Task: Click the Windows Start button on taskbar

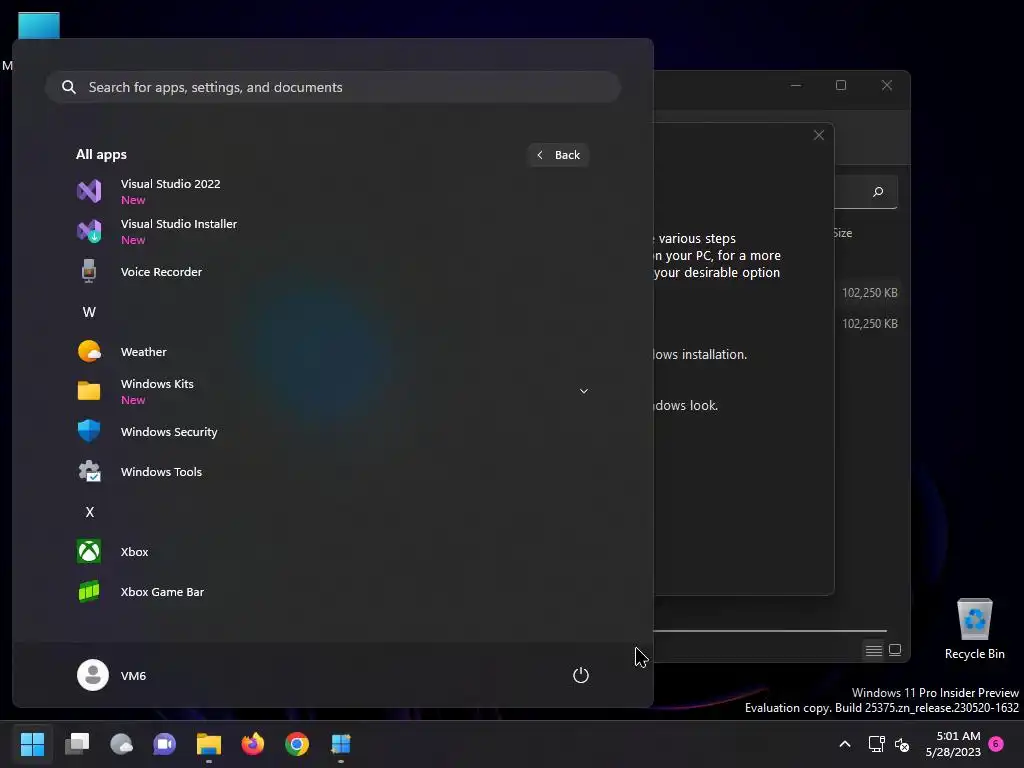Action: 32,744
